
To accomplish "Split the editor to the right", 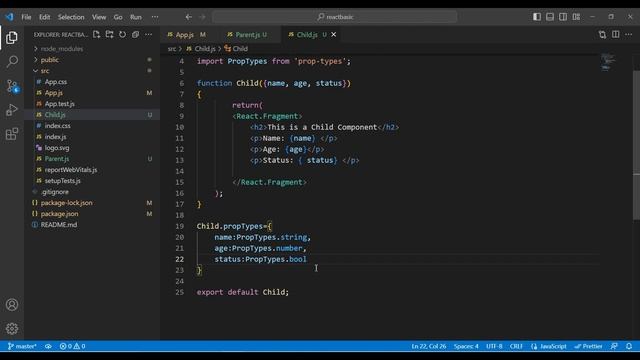I will click(616, 35).
